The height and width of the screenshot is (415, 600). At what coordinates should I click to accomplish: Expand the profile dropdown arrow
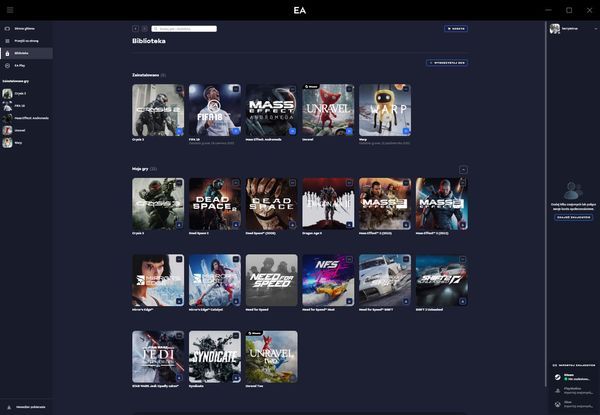(595, 29)
